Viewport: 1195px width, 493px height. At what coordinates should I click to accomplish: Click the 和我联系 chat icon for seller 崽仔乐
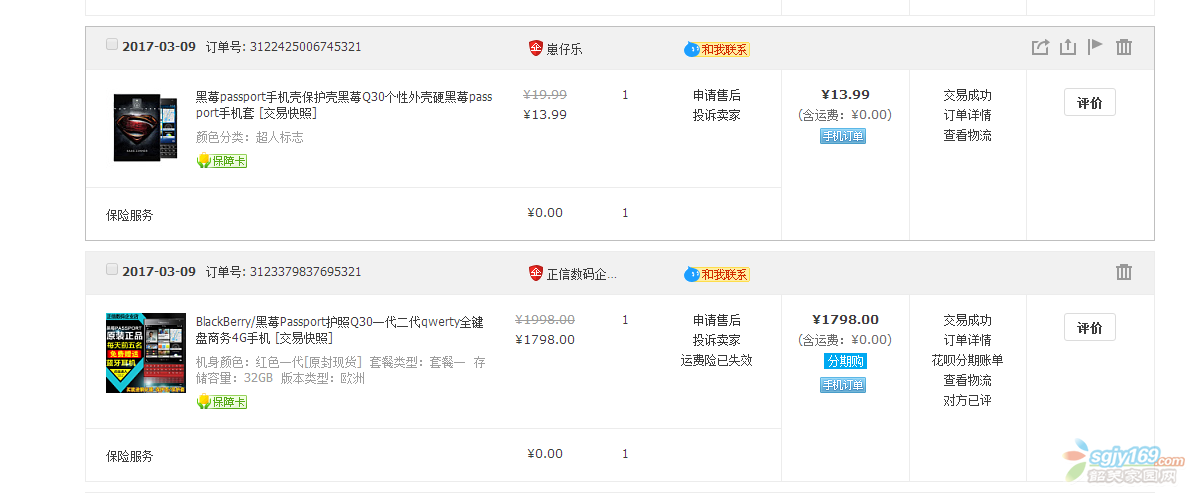tap(717, 50)
